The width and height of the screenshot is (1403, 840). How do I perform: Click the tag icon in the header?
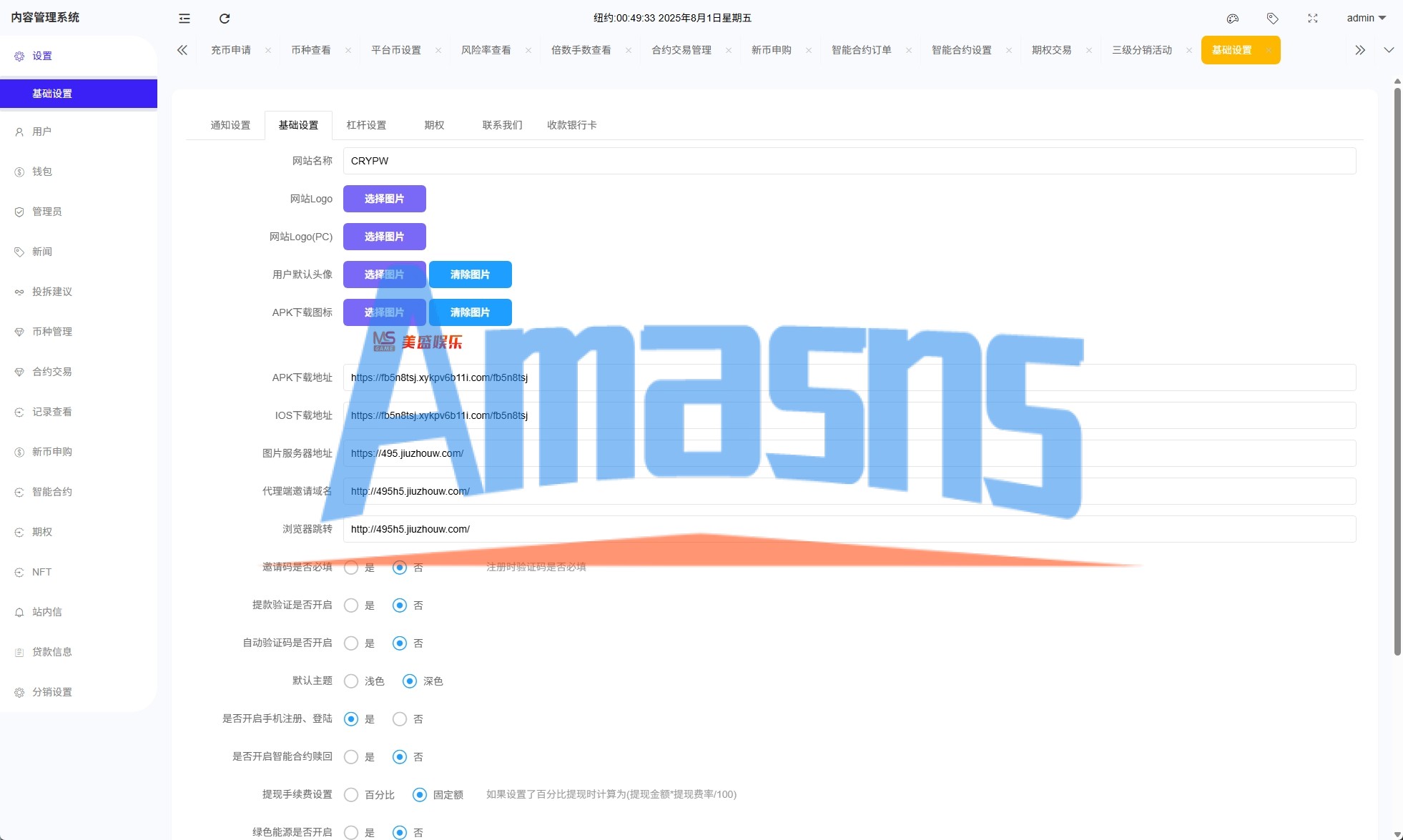[1273, 19]
